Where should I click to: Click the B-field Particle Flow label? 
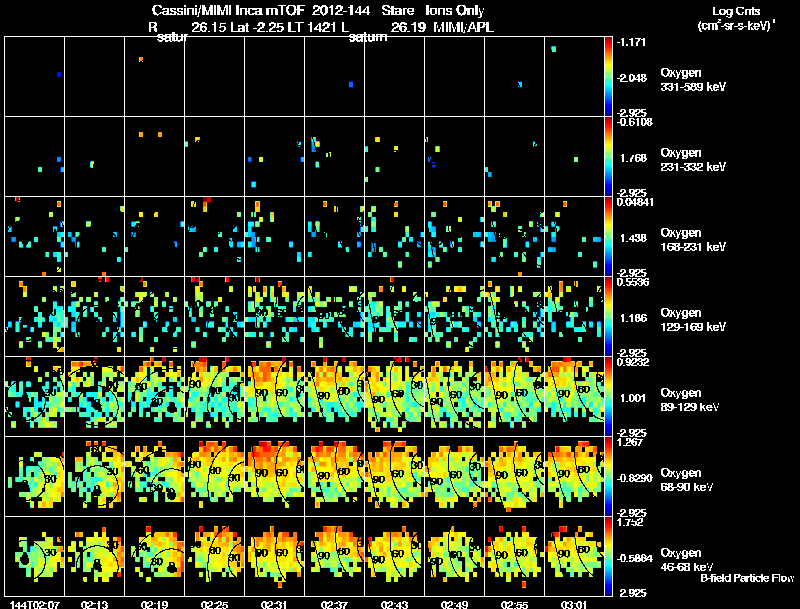747,578
